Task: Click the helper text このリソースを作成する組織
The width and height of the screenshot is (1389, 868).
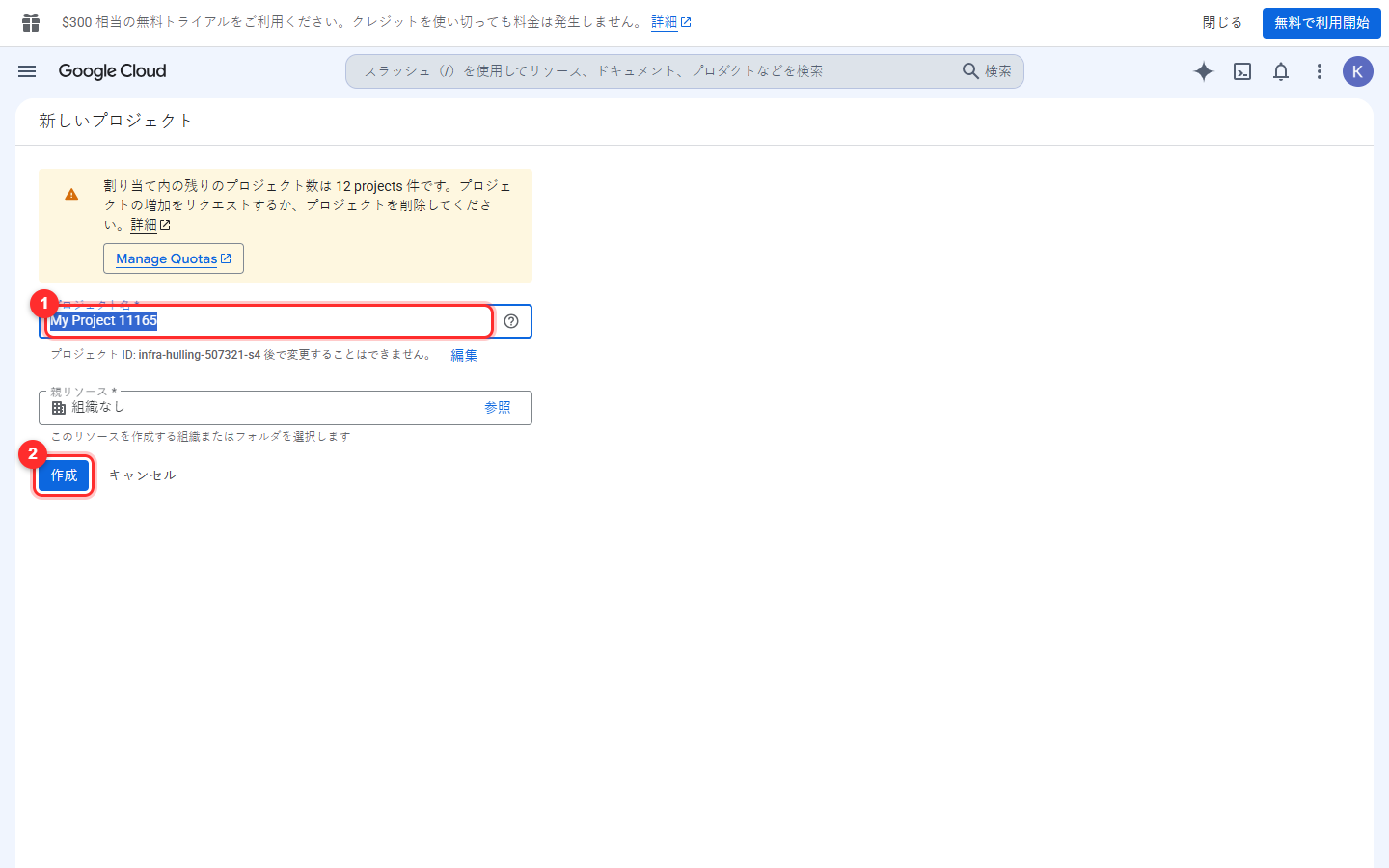Action: coord(201,437)
